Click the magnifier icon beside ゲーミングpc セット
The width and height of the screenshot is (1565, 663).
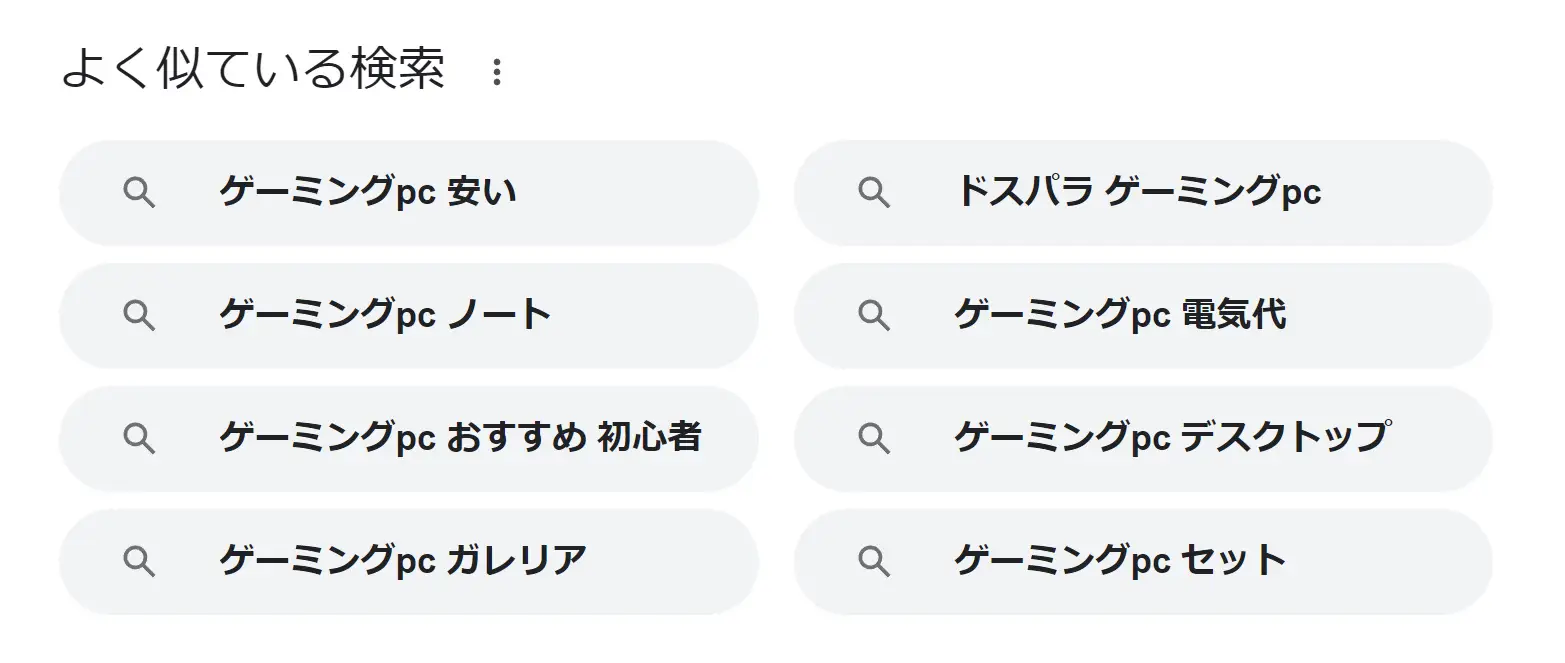874,561
